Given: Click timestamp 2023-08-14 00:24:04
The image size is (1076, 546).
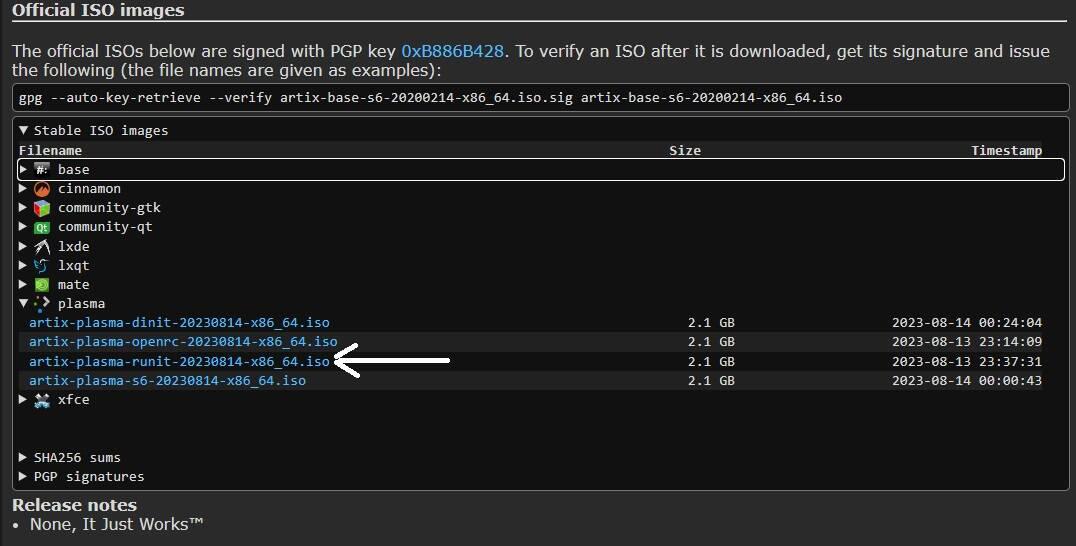Looking at the screenshot, I should coord(967,322).
